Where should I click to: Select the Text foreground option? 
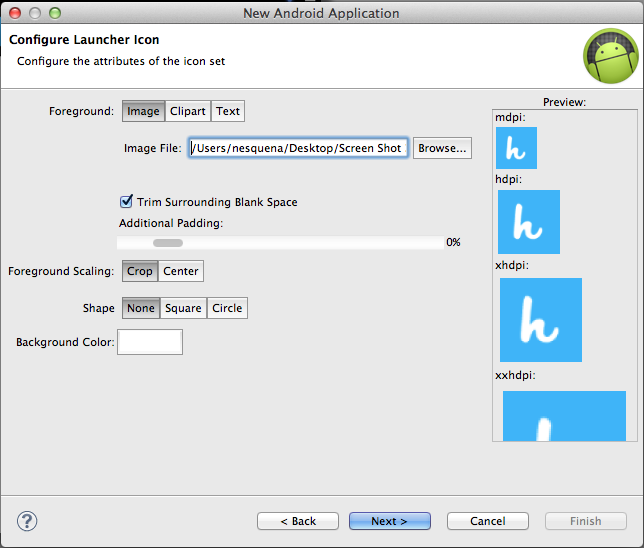(228, 111)
